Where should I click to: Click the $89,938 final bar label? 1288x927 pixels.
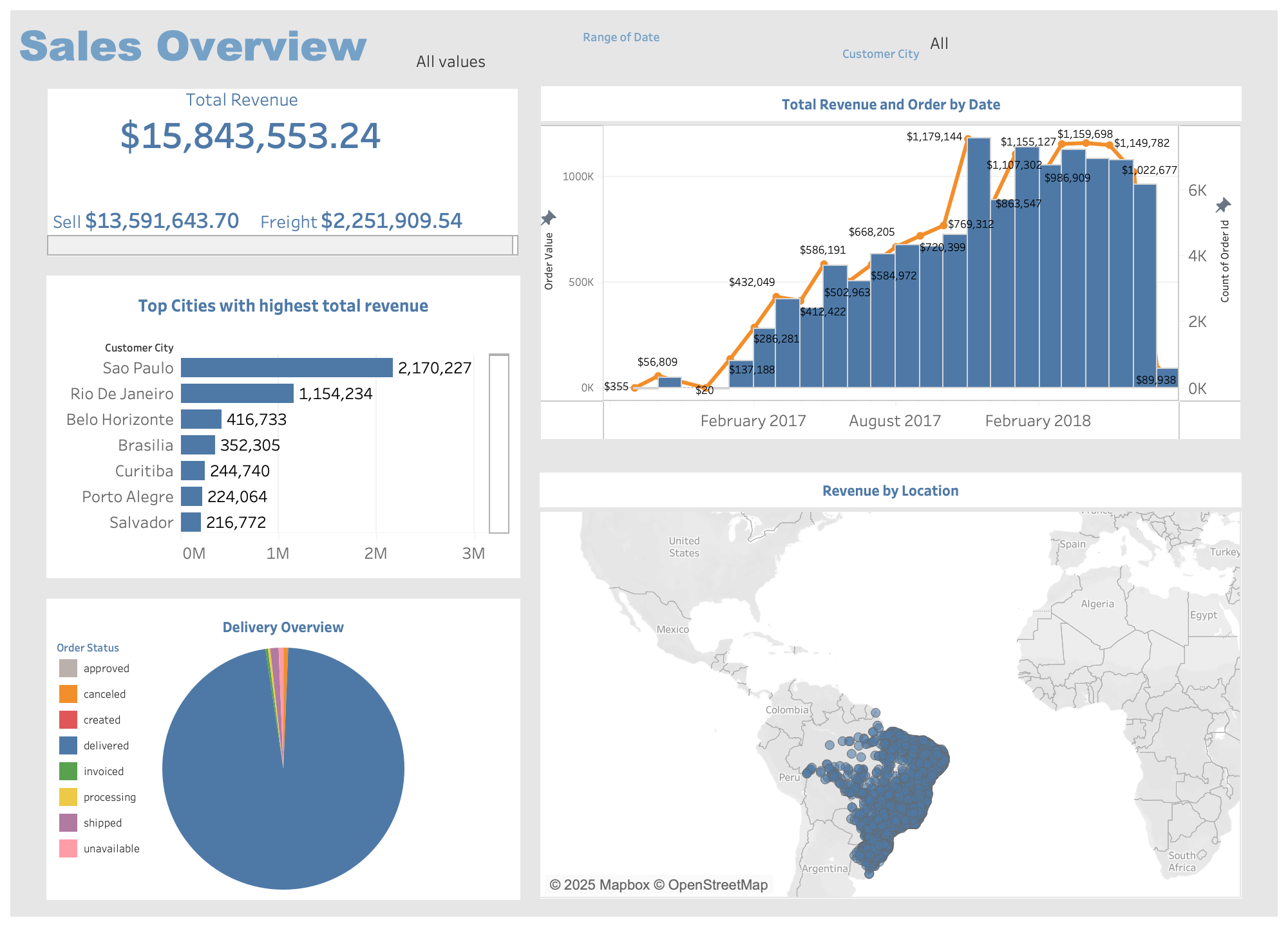point(1155,380)
